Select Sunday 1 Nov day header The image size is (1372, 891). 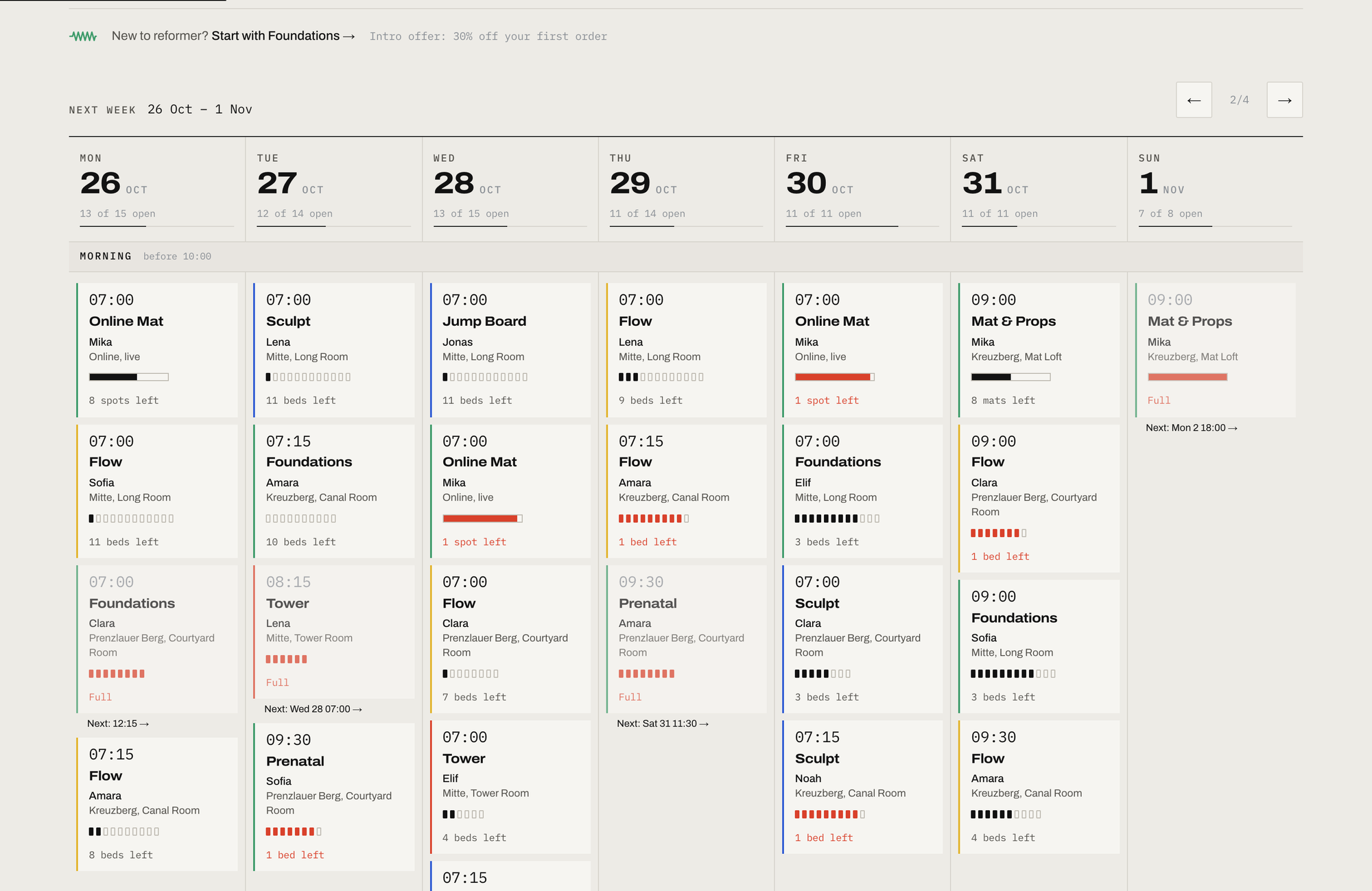[1216, 189]
